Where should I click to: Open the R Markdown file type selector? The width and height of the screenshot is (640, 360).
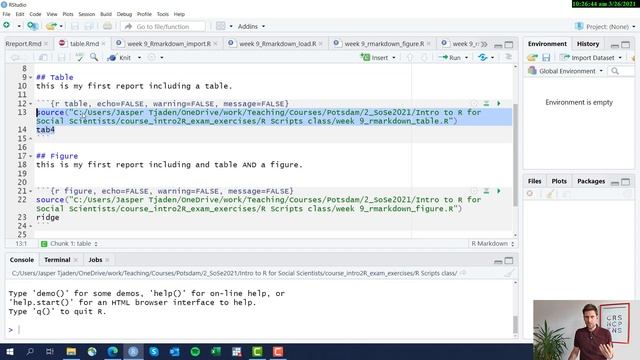[492, 244]
